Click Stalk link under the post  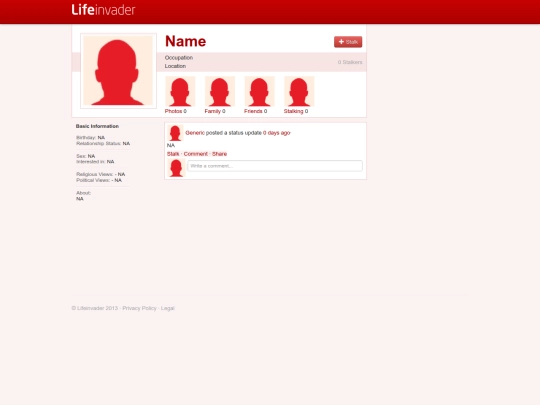pos(173,154)
